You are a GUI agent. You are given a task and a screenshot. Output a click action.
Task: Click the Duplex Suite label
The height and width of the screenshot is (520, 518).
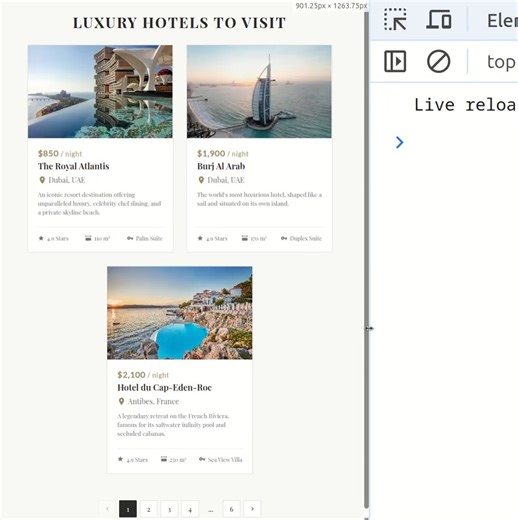coord(306,238)
